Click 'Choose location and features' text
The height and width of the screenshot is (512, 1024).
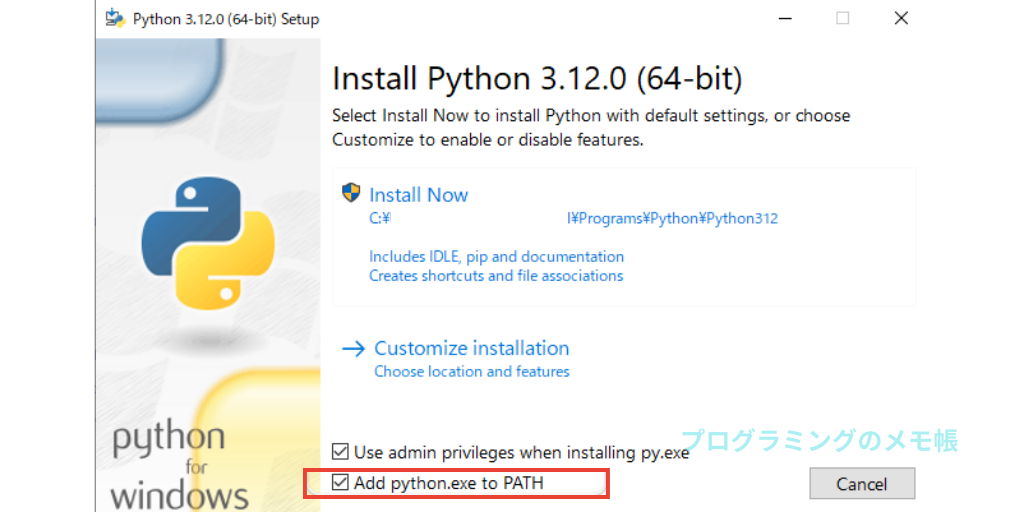472,372
